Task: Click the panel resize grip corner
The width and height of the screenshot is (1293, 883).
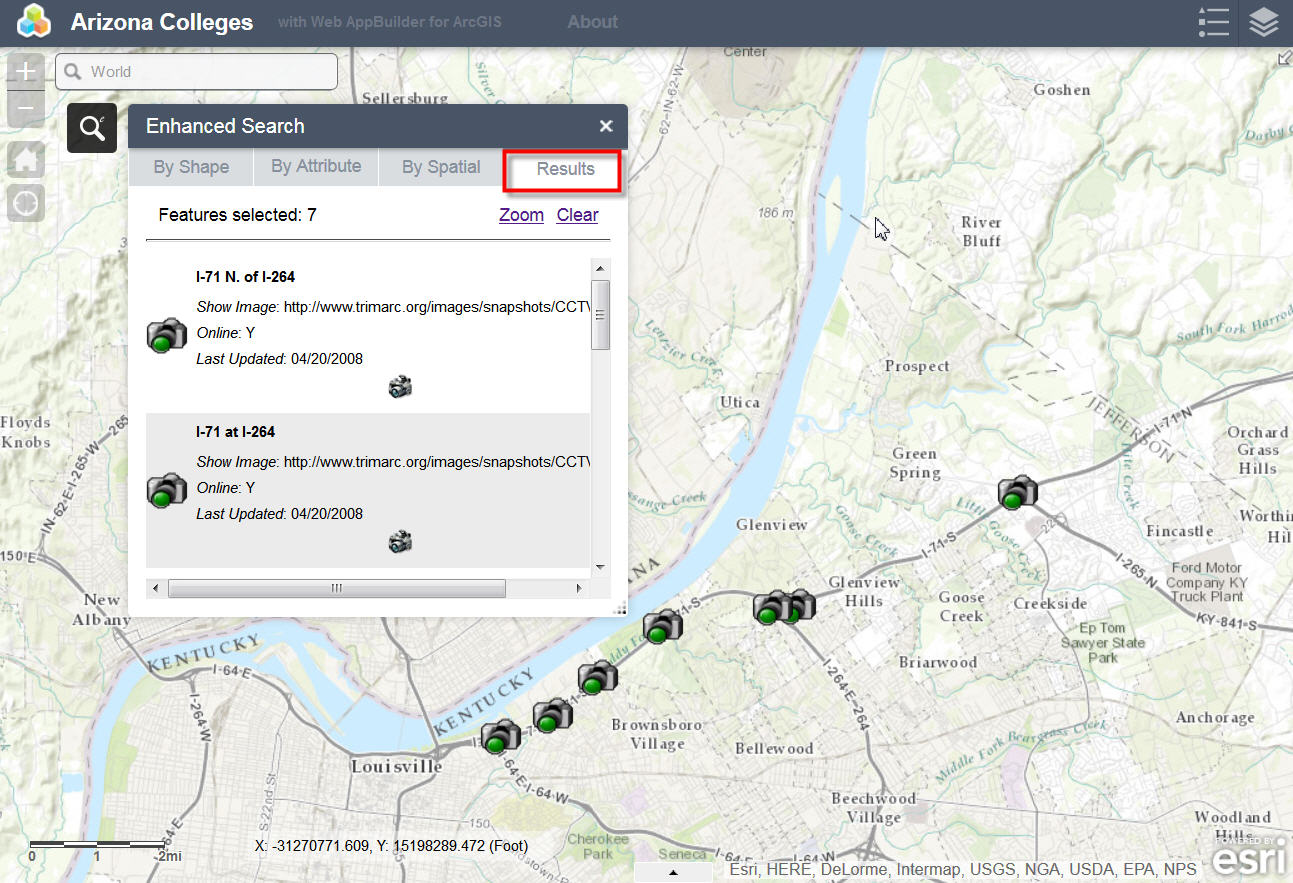Action: (619, 607)
